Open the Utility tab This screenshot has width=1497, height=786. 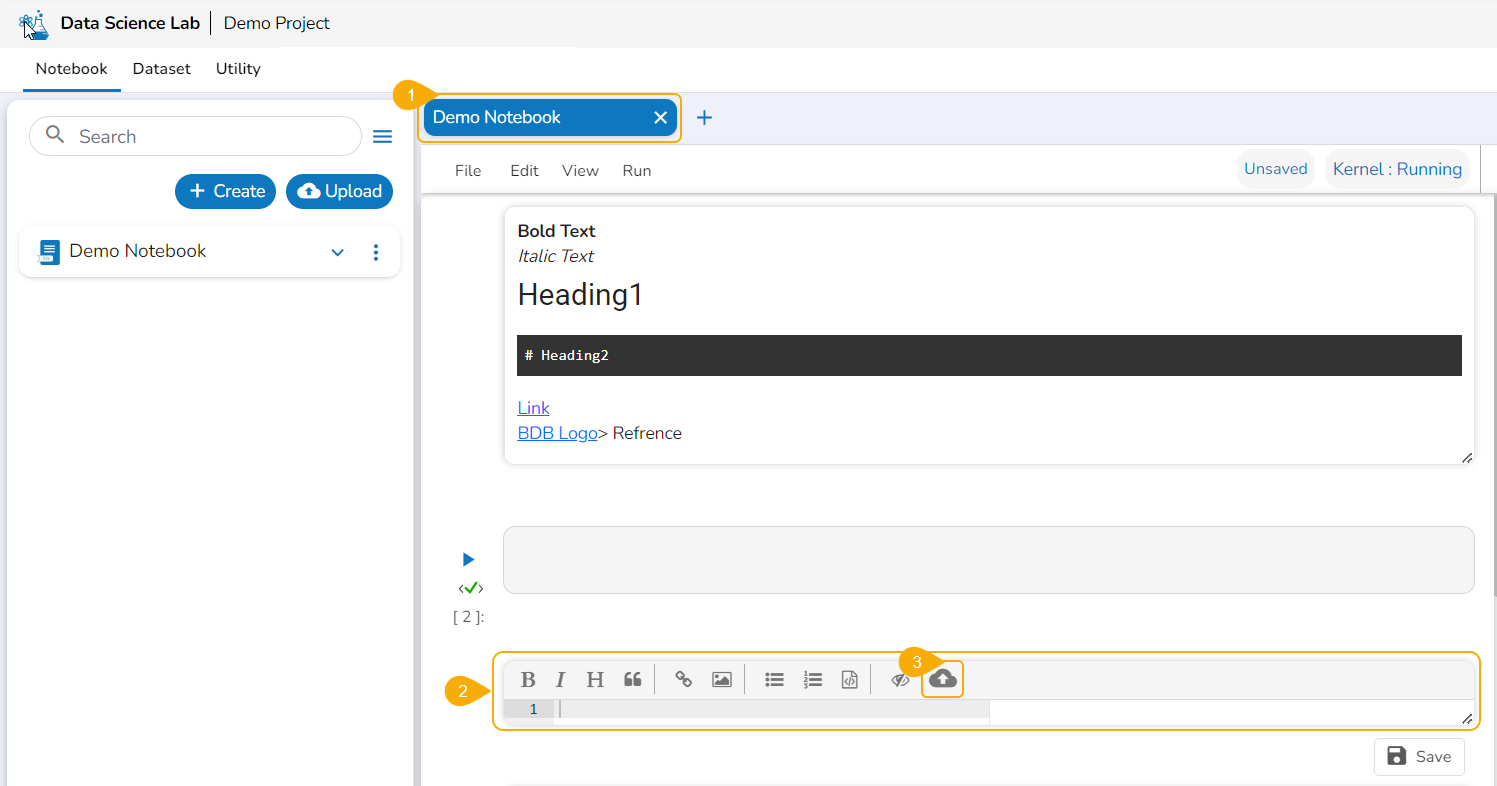[x=238, y=69]
